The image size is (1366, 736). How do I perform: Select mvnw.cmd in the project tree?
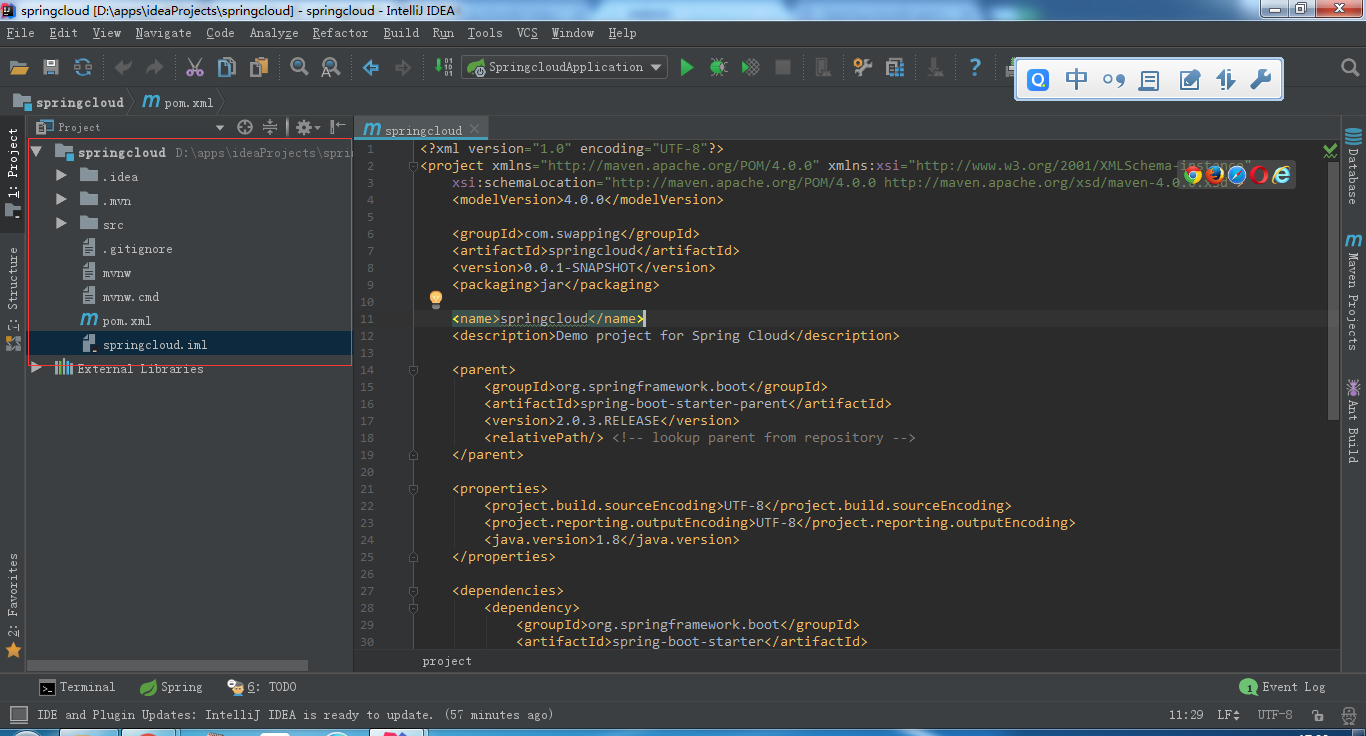click(130, 296)
